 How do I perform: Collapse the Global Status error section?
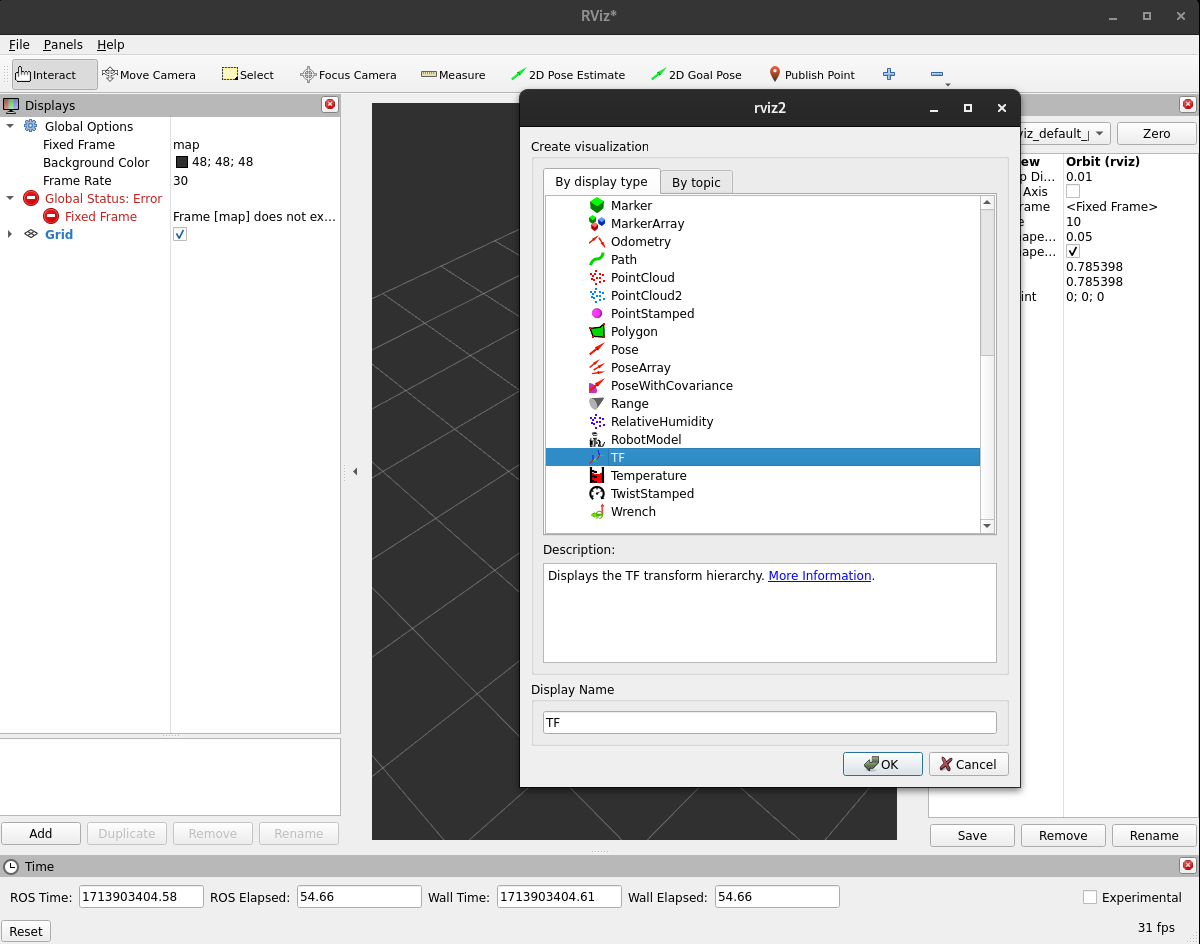tap(10, 199)
